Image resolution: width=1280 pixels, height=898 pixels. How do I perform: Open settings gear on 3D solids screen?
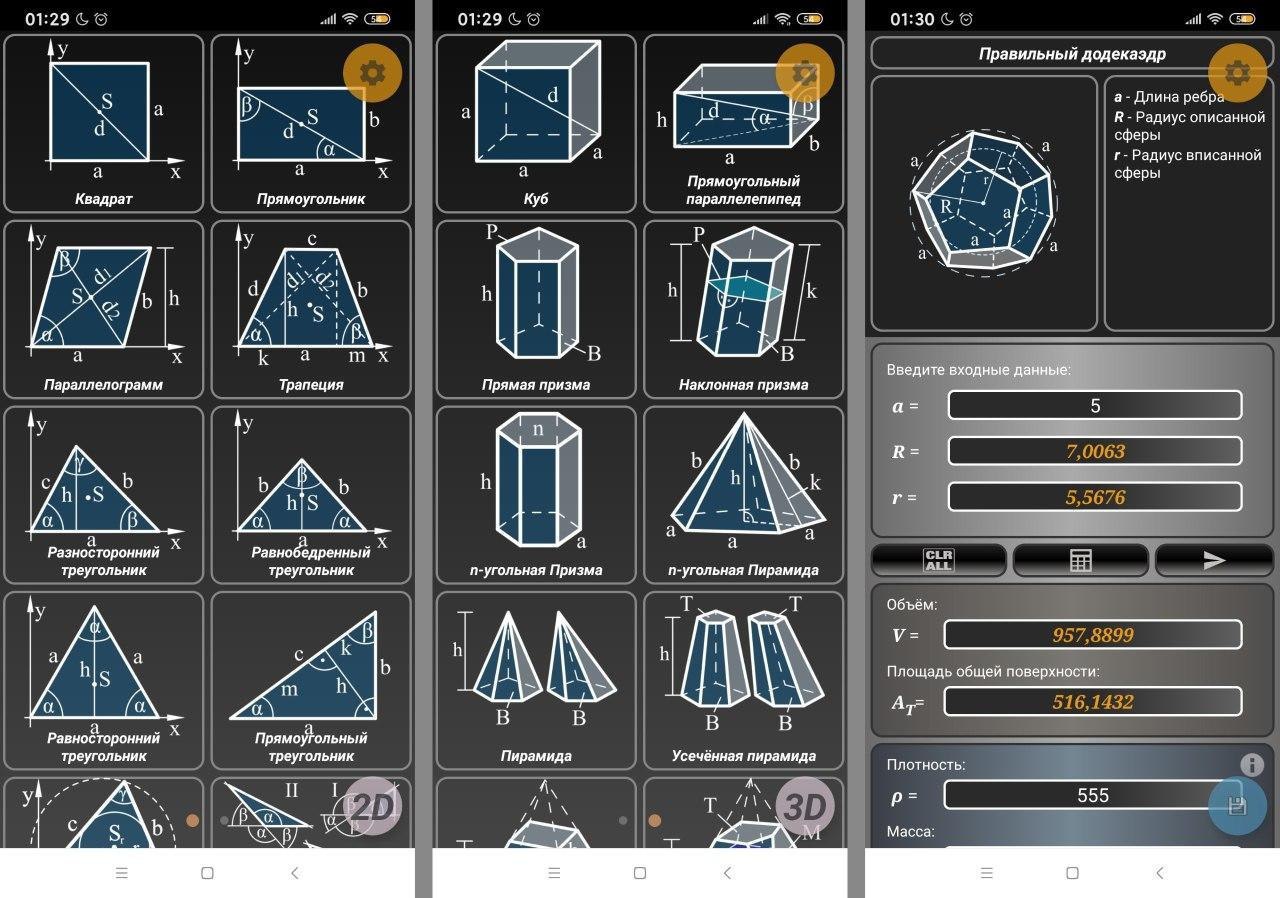pyautogui.click(x=805, y=73)
